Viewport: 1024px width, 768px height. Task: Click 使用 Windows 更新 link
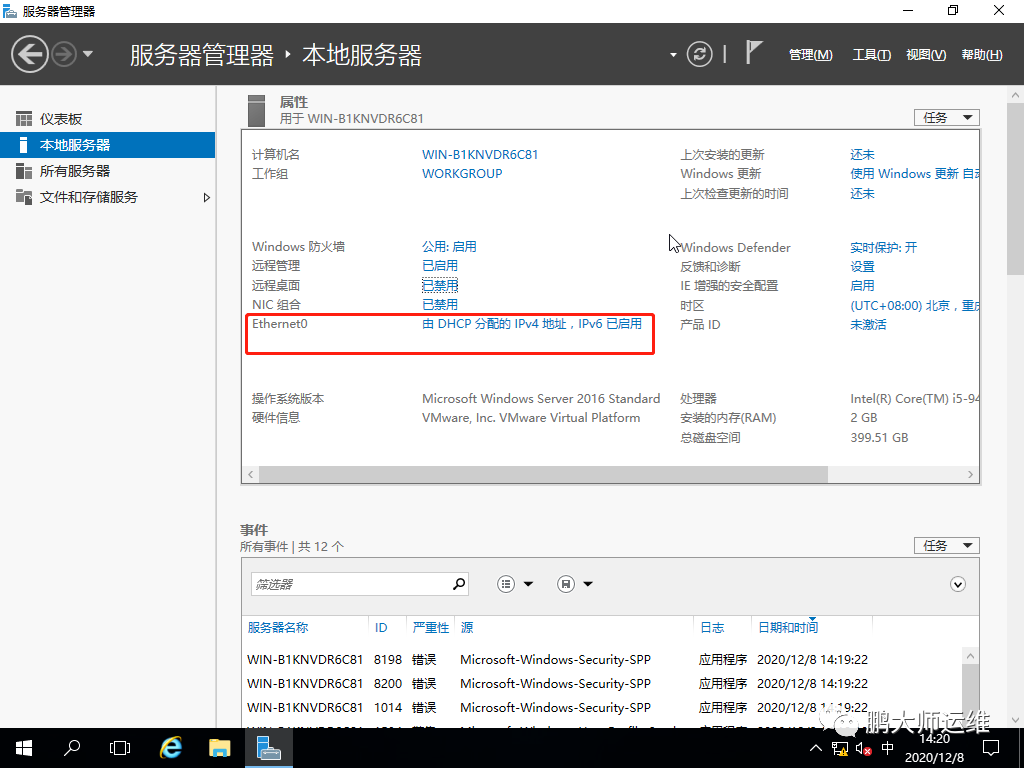(914, 174)
